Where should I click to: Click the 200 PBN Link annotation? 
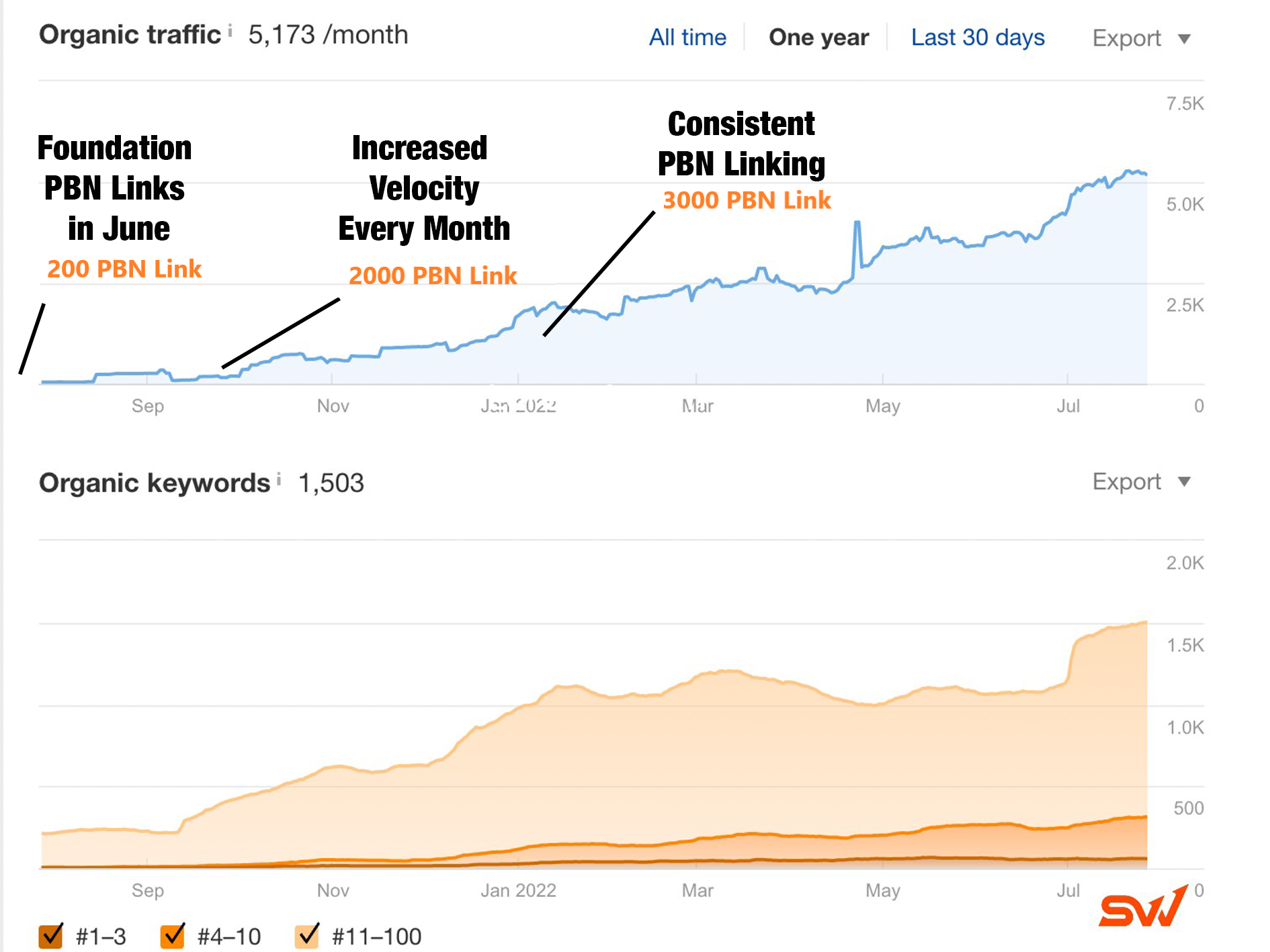click(124, 269)
